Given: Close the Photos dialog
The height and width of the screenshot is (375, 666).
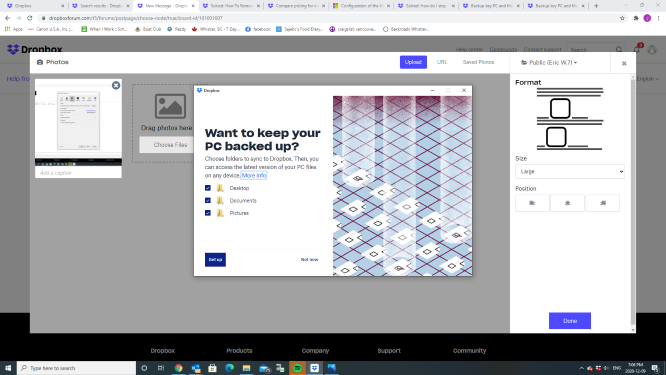Looking at the screenshot, I should tap(624, 63).
